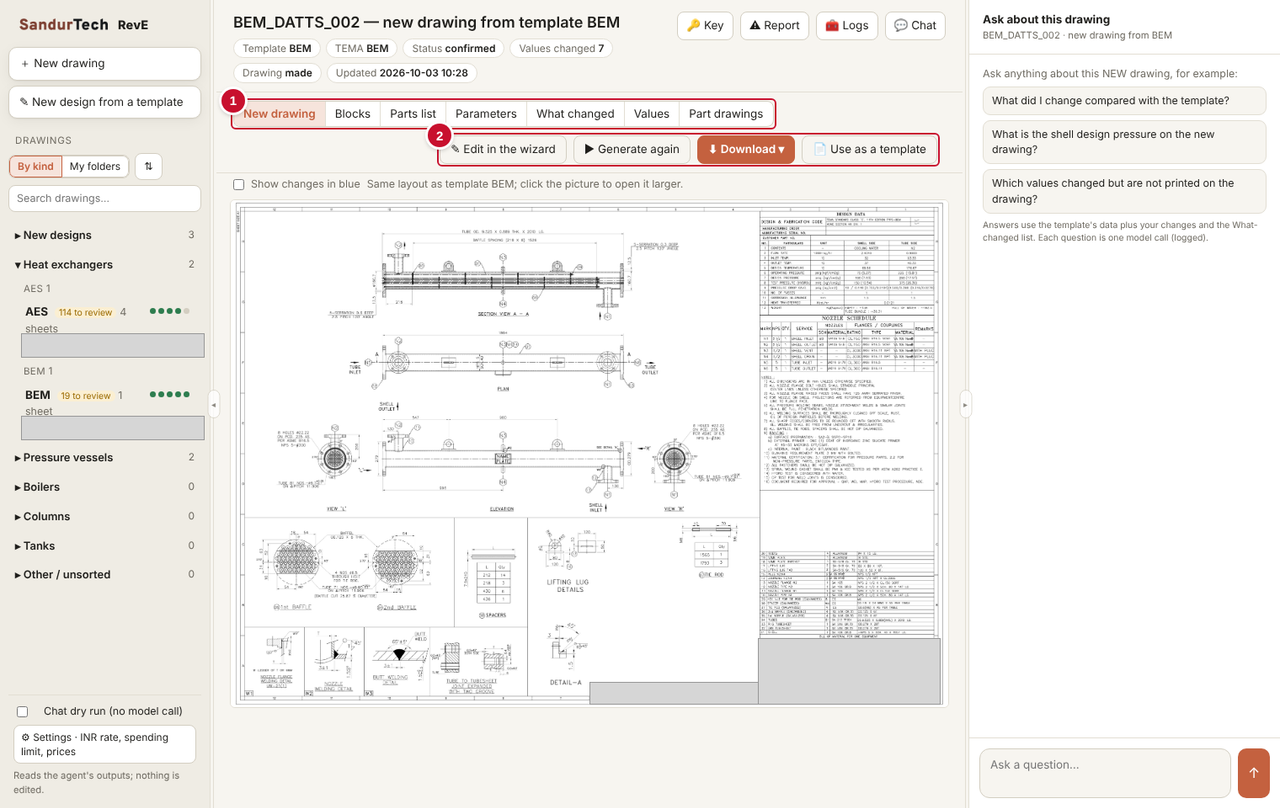
Task: Click the Ask a question text box
Action: click(1105, 773)
